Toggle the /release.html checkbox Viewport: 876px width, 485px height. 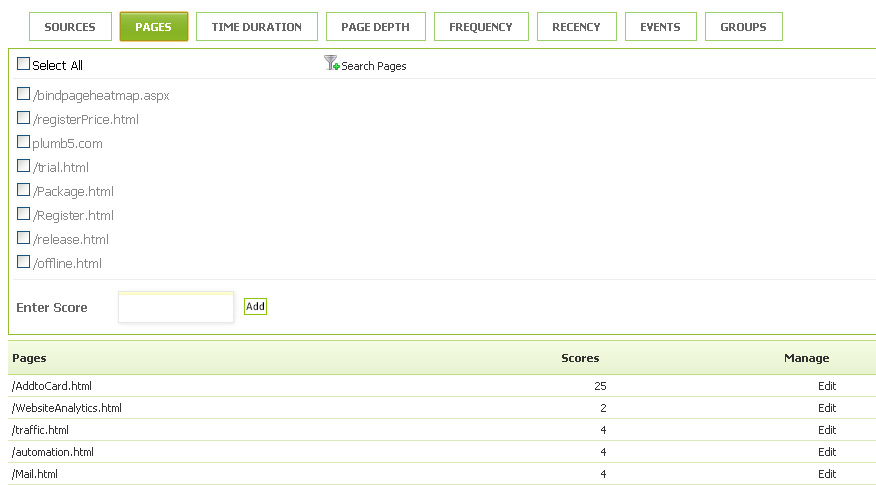click(x=23, y=238)
